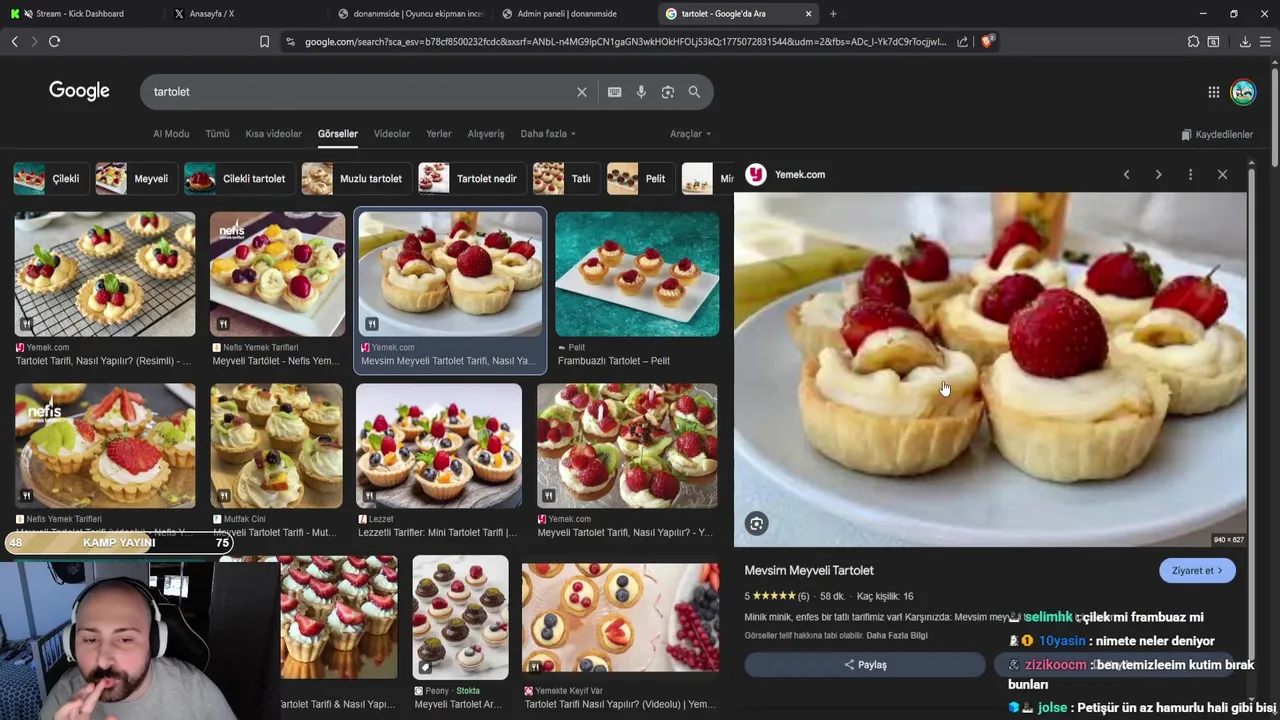Switch to the Alışveriş tab
This screenshot has width=1280, height=720.
point(486,134)
